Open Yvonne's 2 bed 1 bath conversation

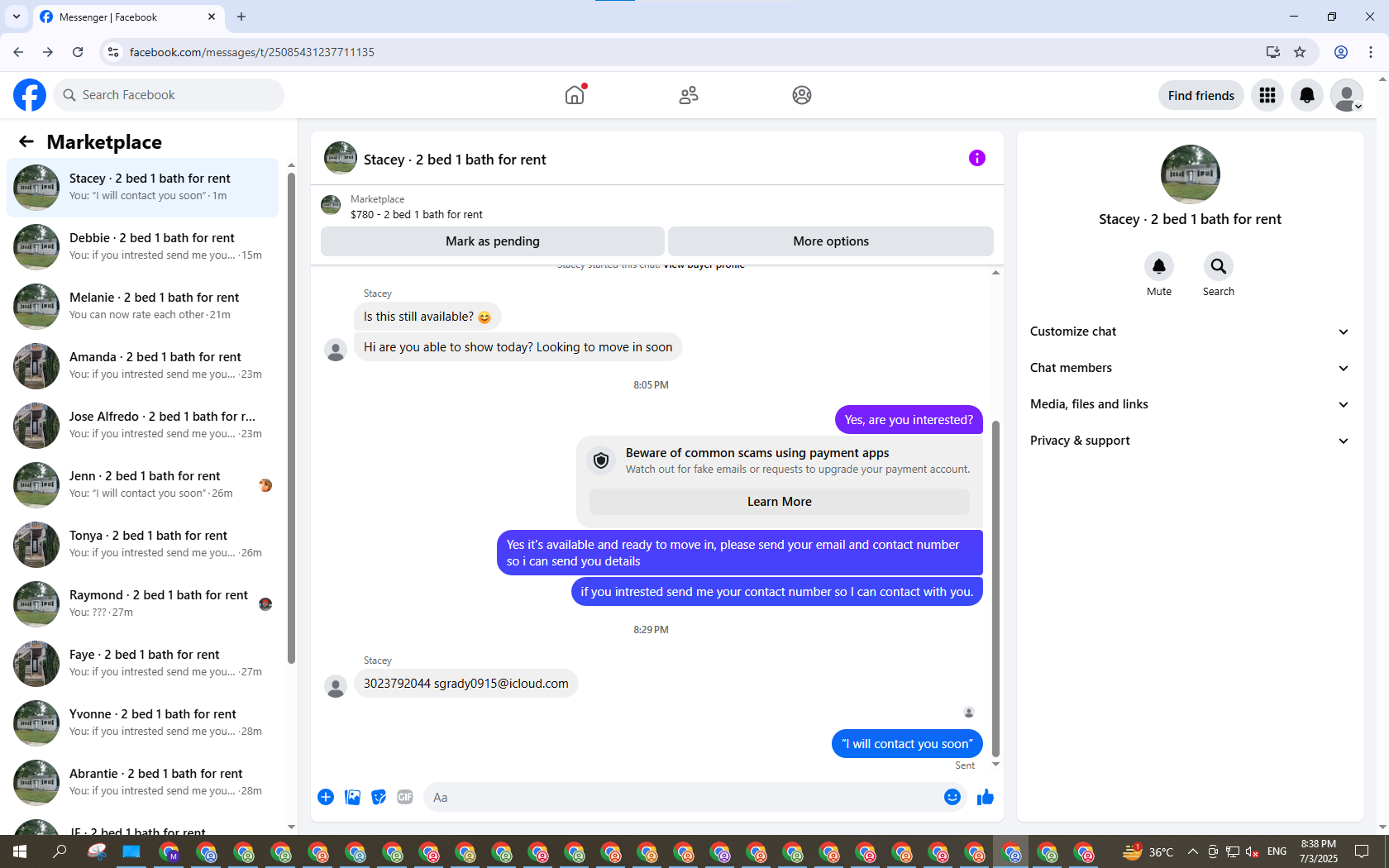[142, 723]
